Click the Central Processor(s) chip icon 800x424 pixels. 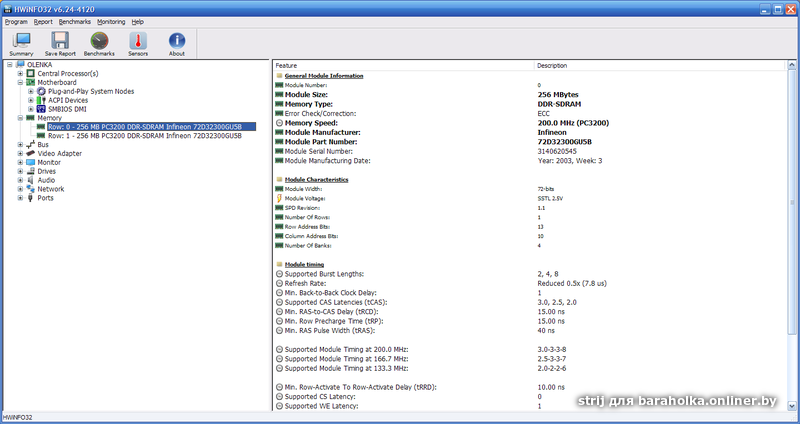(x=31, y=73)
